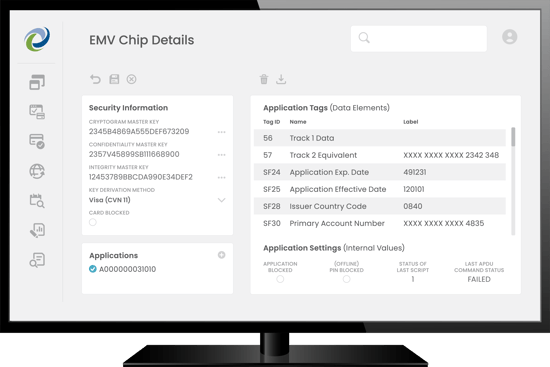Screen dimensions: 550x367
Task: Open the calendar search sidebar icon
Action: (37, 200)
